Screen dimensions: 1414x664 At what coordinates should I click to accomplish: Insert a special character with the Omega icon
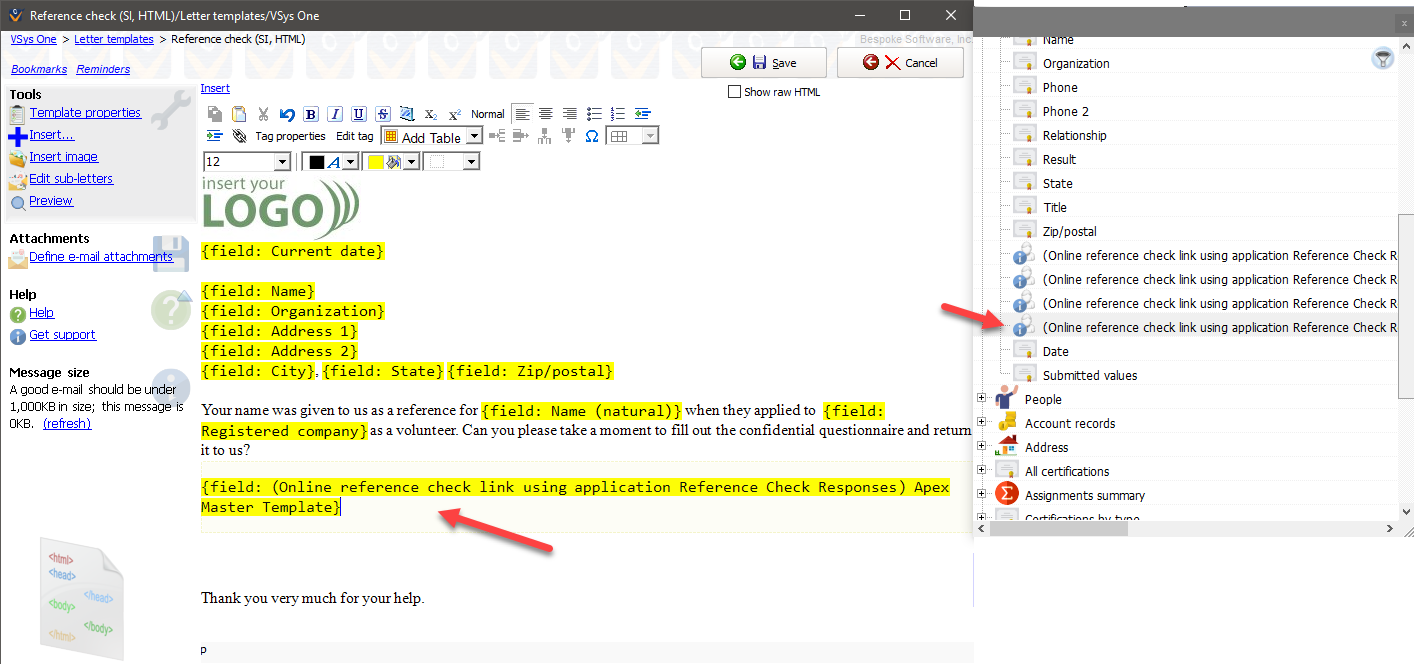pos(592,136)
